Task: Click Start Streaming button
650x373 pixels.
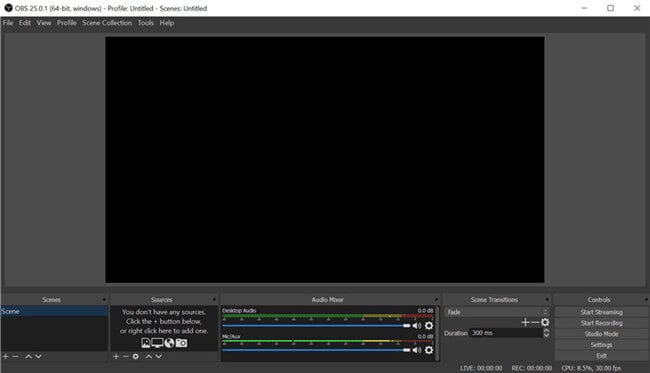Action: 601,312
